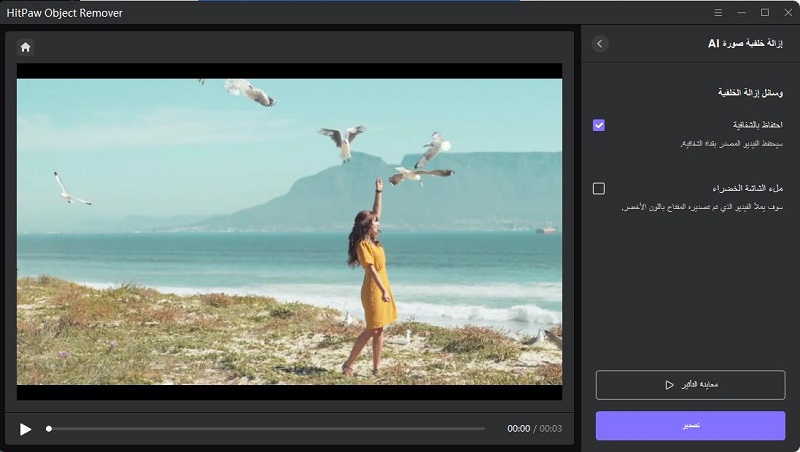Play the video preview
This screenshot has height=452, width=800.
click(25, 429)
